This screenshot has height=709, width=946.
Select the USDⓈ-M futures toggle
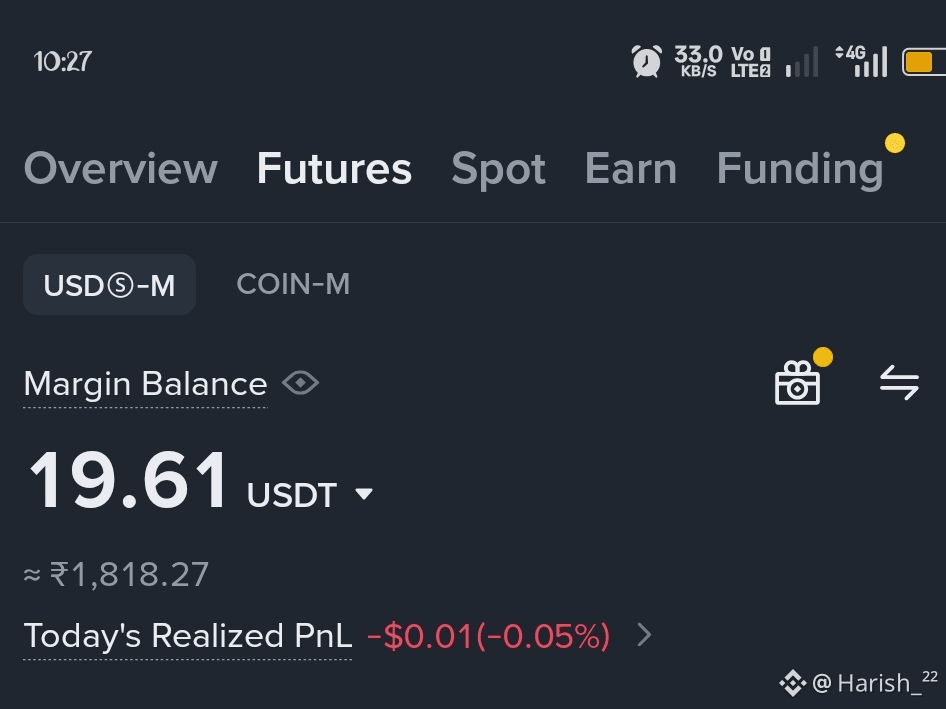point(109,285)
